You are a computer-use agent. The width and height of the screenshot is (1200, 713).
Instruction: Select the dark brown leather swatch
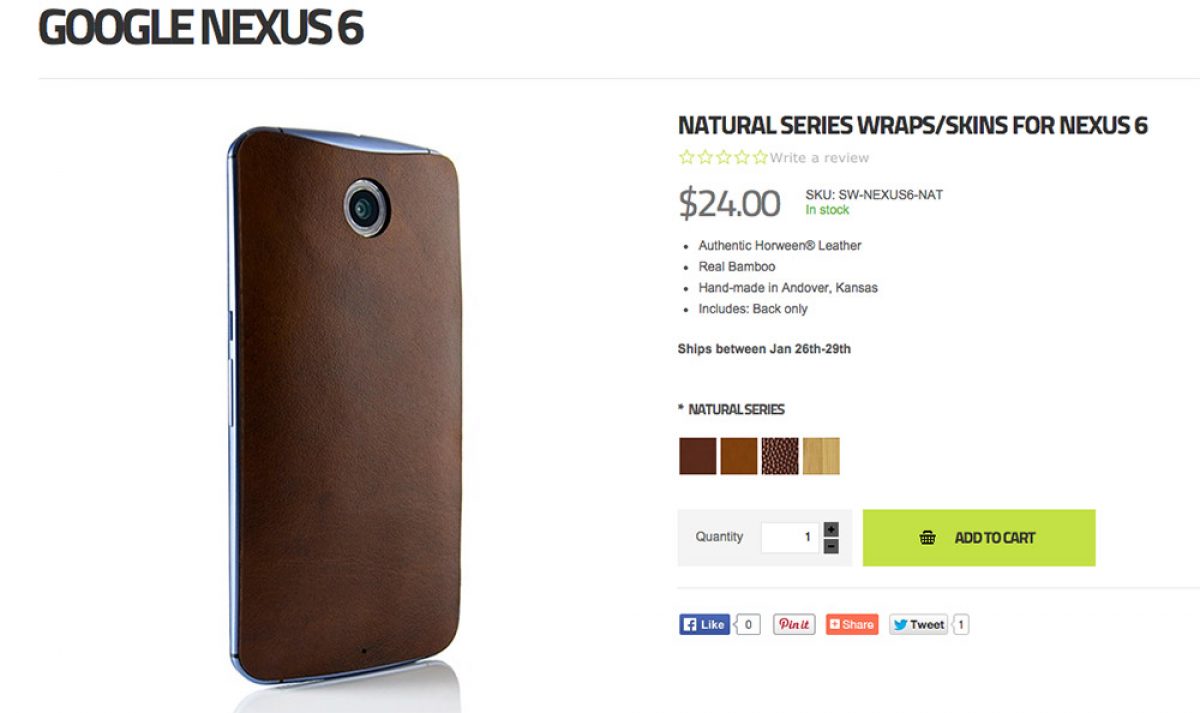click(x=698, y=455)
